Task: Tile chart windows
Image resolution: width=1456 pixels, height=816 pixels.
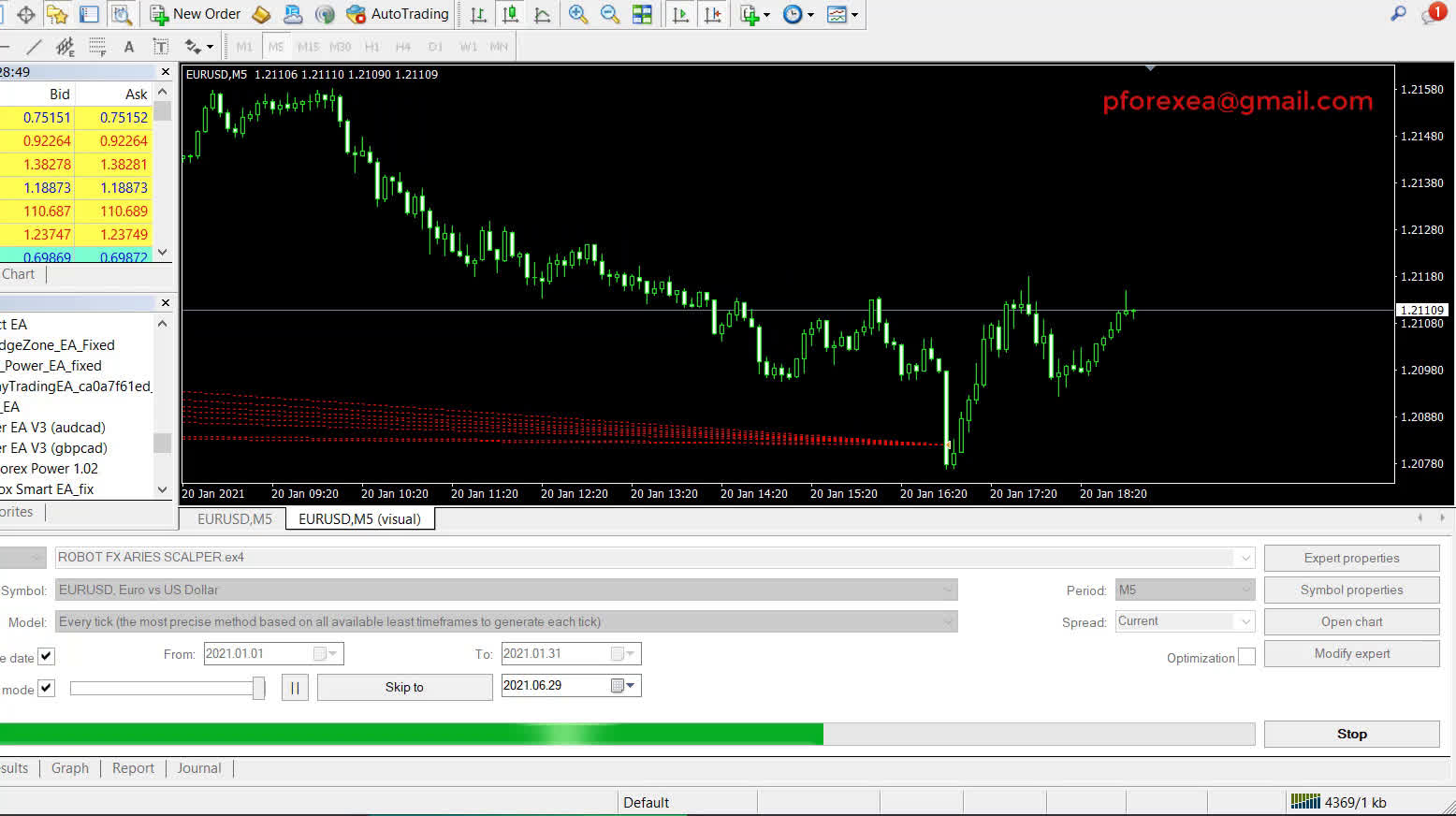Action: [643, 14]
